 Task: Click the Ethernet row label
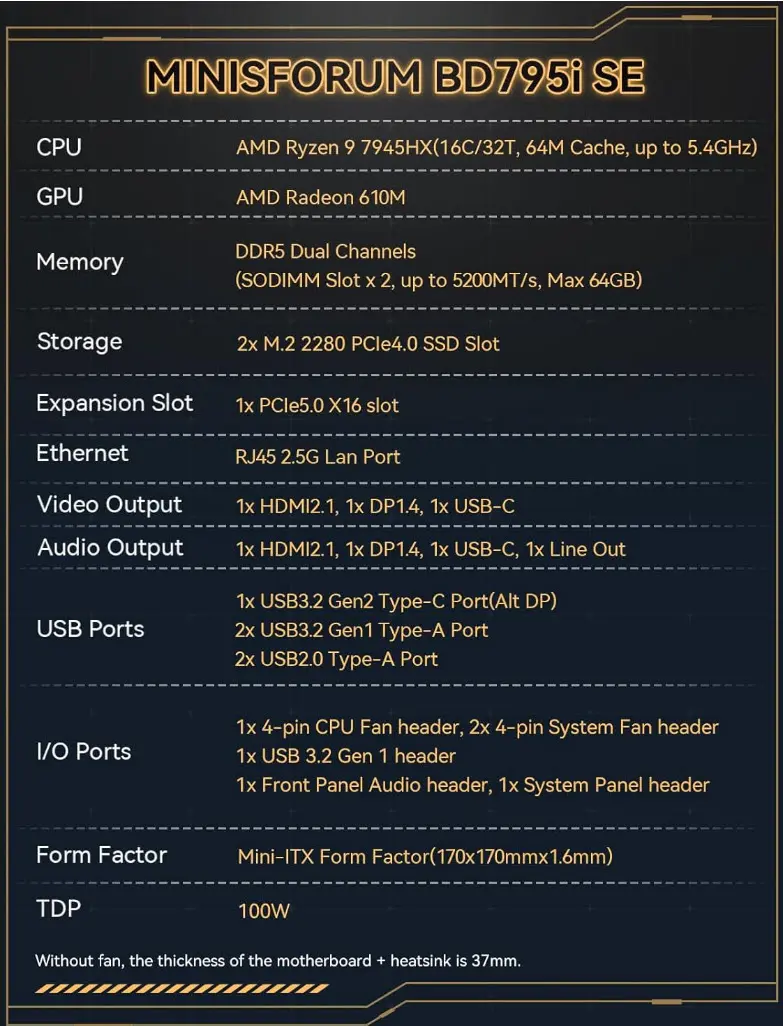[x=82, y=454]
